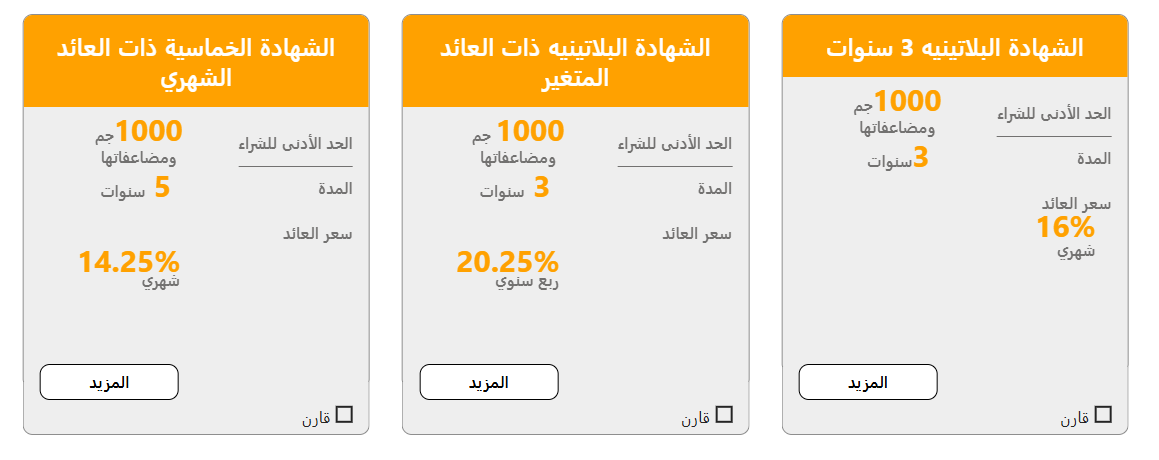Tick the قارن checkbox on the 3-year Platinum certificate card
Image resolution: width=1159 pixels, height=460 pixels.
[1104, 415]
